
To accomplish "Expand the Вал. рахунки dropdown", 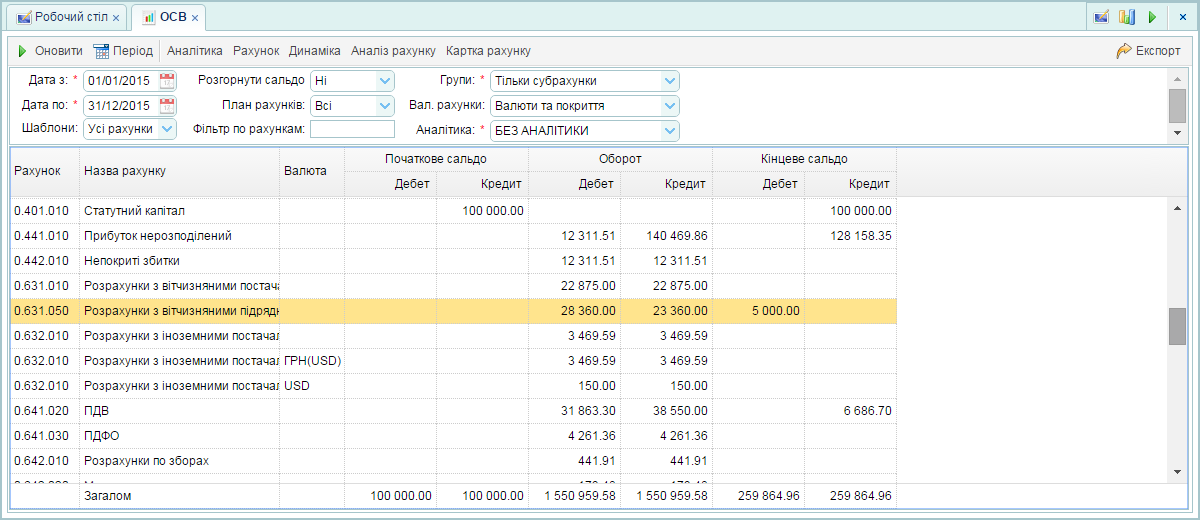I will (x=670, y=106).
